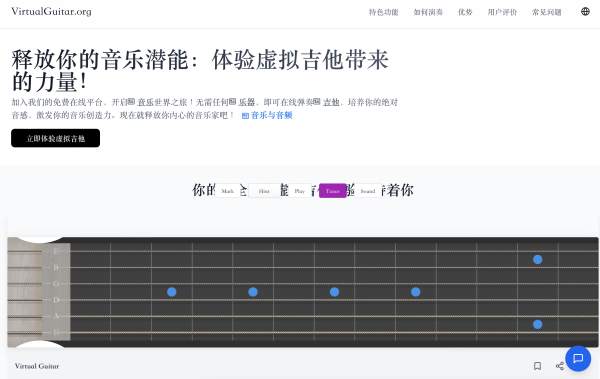The image size is (600, 379).
Task: Select the Play tab
Action: point(299,191)
